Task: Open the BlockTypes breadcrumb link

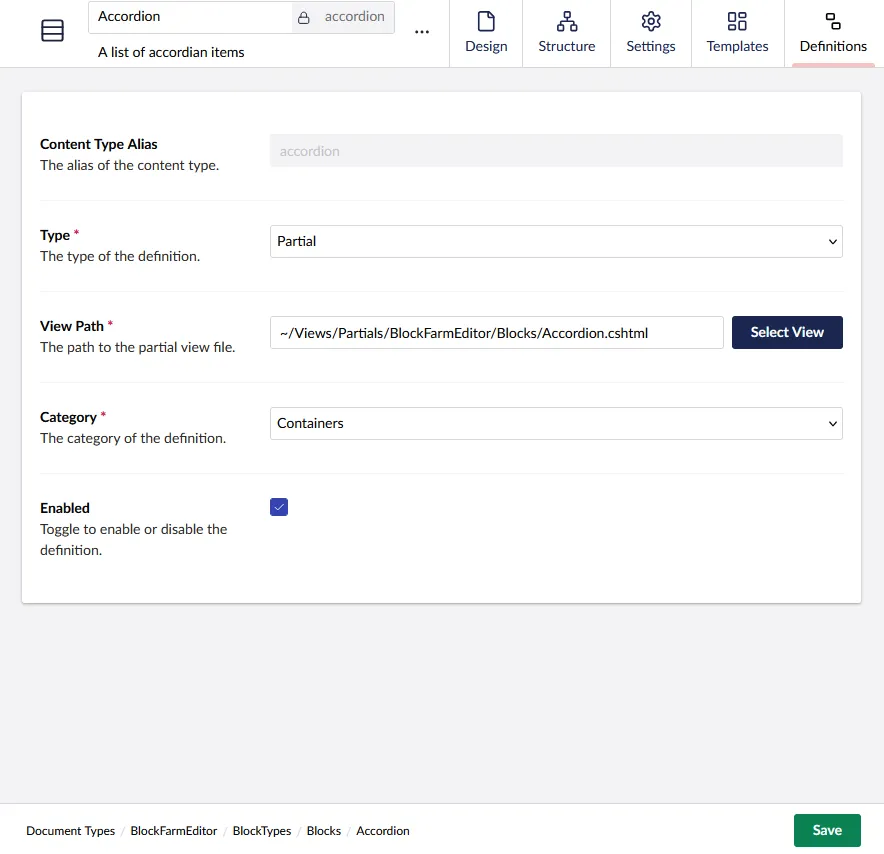Action: click(262, 831)
